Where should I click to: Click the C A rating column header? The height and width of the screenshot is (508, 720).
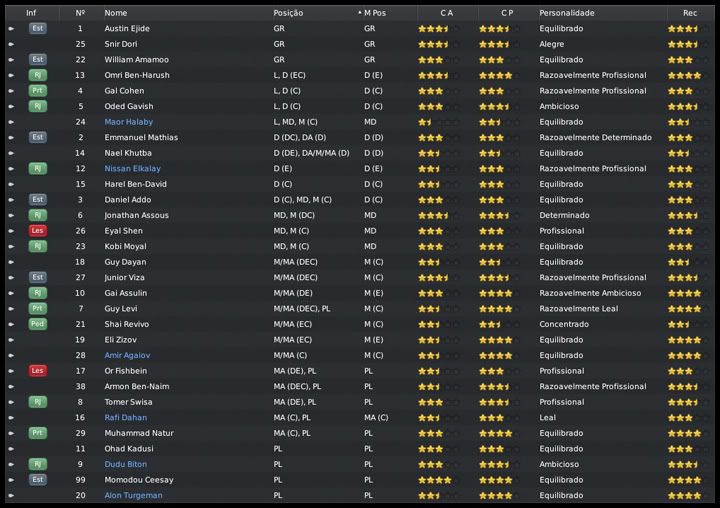pyautogui.click(x=446, y=13)
